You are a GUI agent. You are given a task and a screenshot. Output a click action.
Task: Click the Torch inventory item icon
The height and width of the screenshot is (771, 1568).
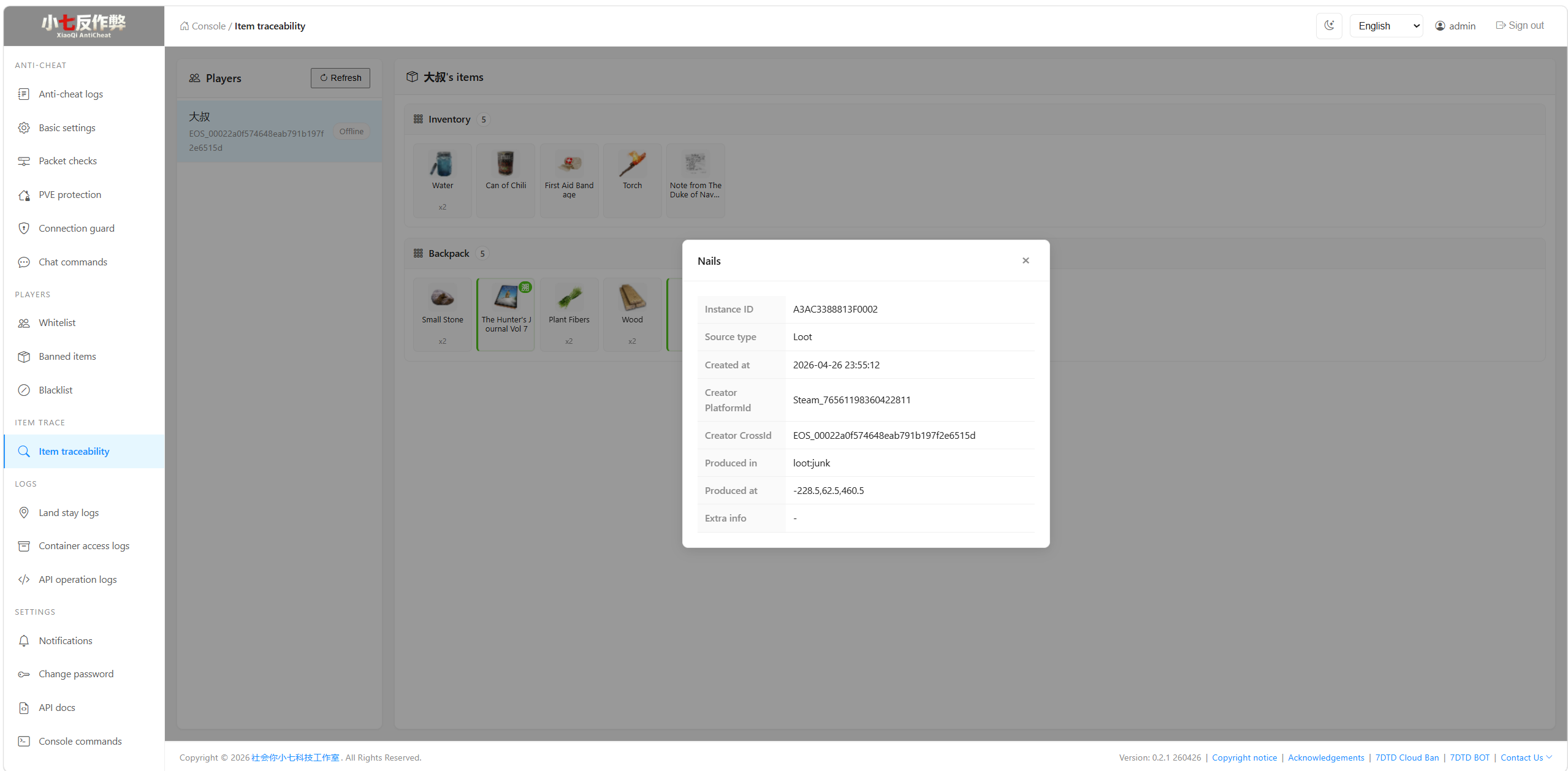pos(632,165)
